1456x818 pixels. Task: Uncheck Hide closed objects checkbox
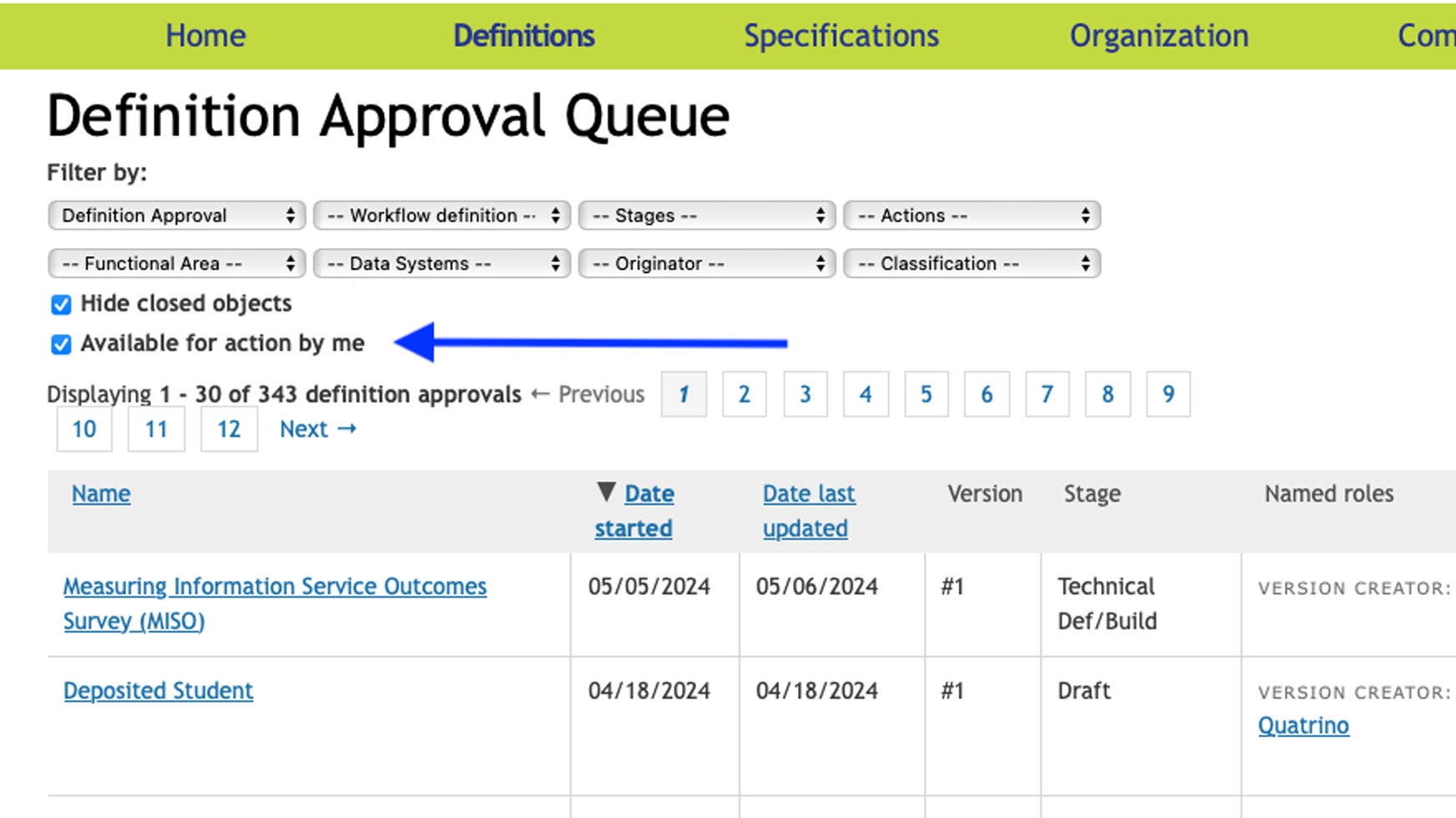[x=61, y=305]
